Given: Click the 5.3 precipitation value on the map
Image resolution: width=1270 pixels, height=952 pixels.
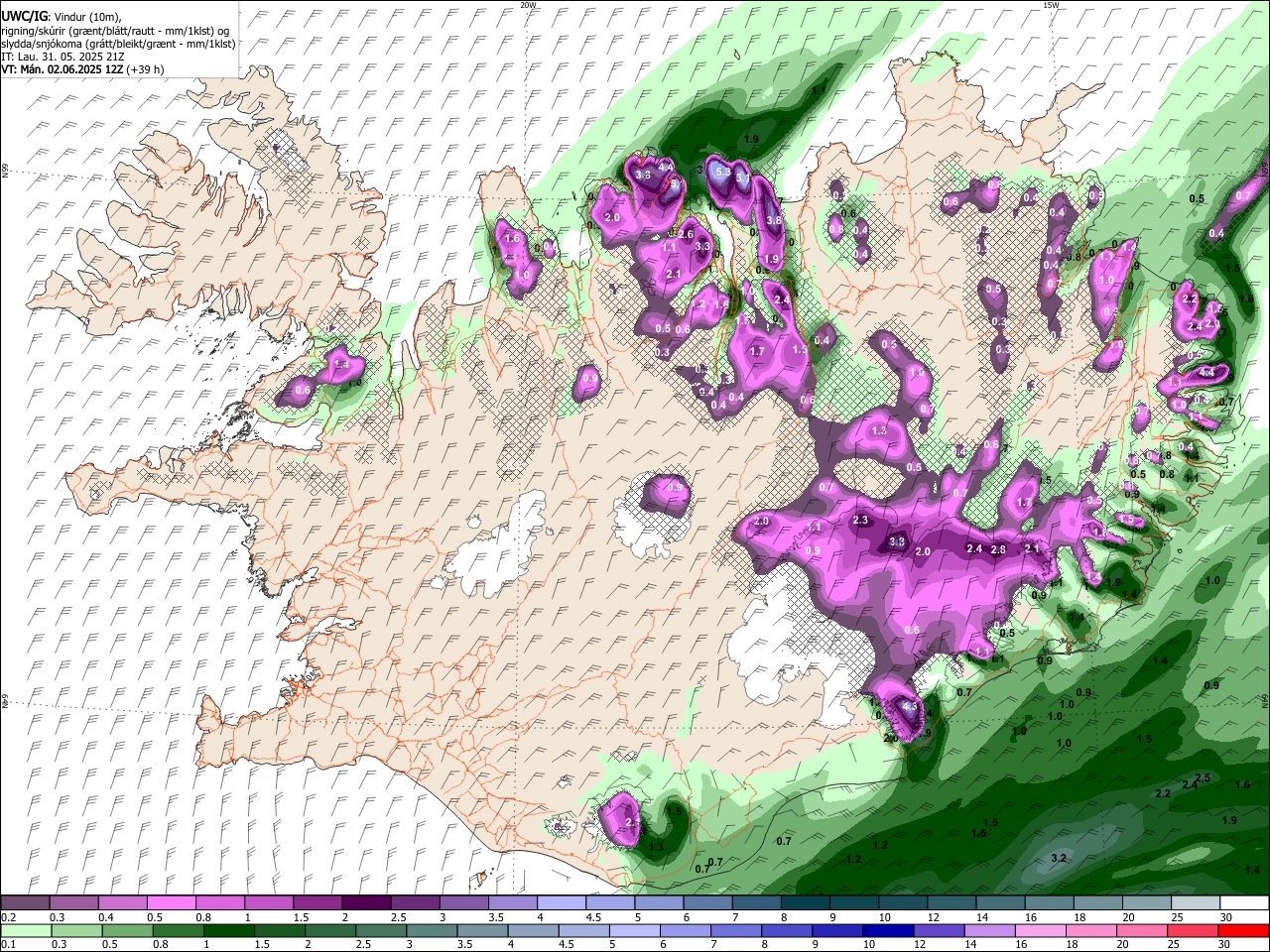Looking at the screenshot, I should point(723,172).
